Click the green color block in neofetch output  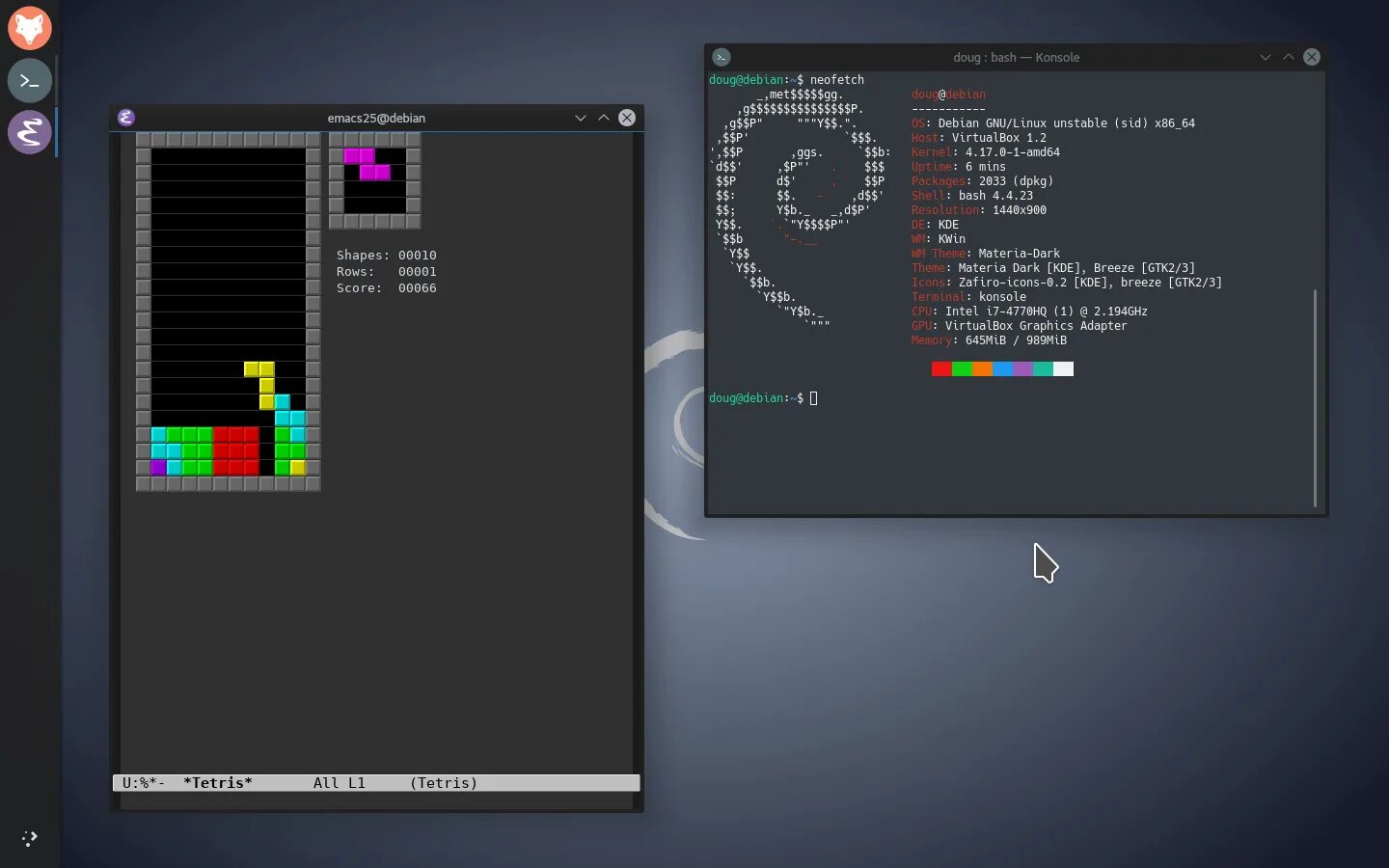click(962, 368)
